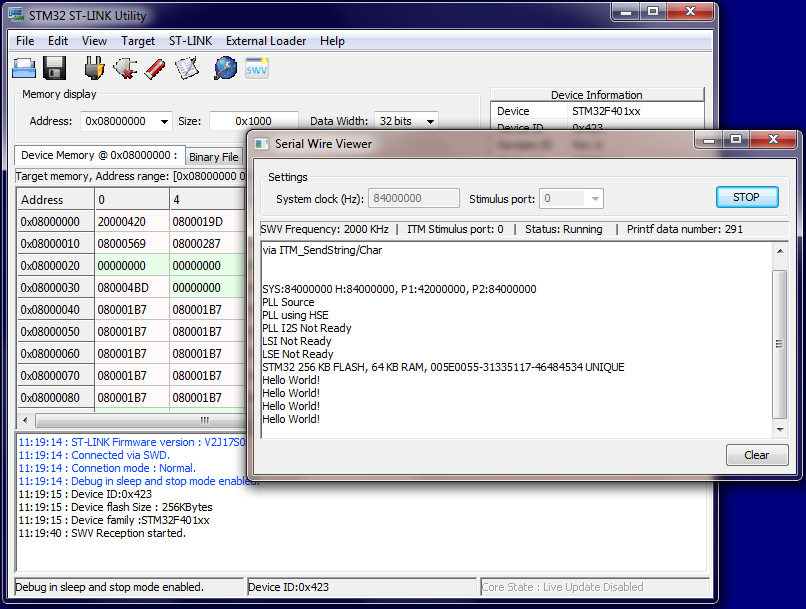Click the STM32 ST-LINK Utility title bar icon
Screen dimensions: 806x609
click(x=16, y=15)
